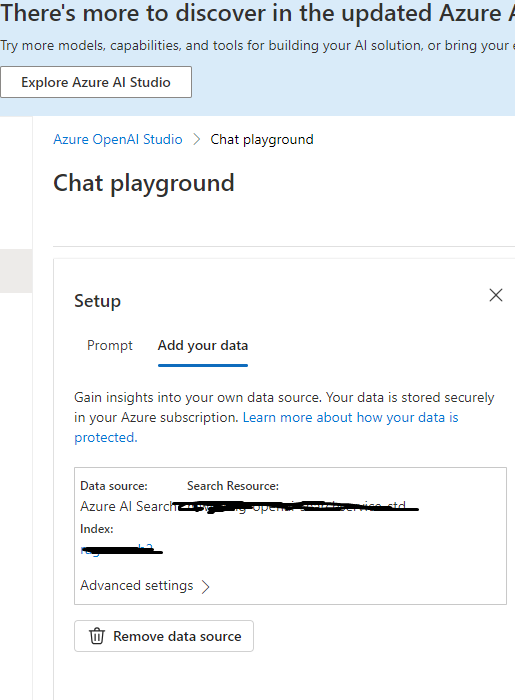This screenshot has width=515, height=700.
Task: Click the Explore Azure AI Studio button
Action: coord(96,82)
